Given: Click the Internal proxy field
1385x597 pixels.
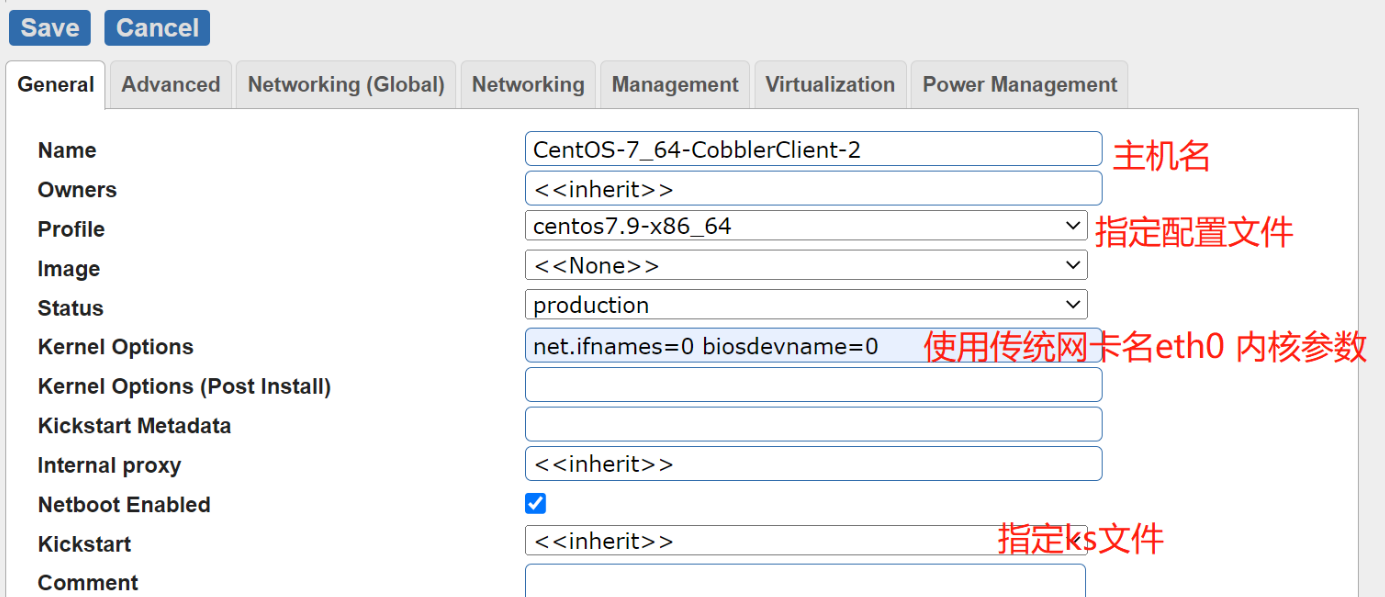Looking at the screenshot, I should coord(812,464).
